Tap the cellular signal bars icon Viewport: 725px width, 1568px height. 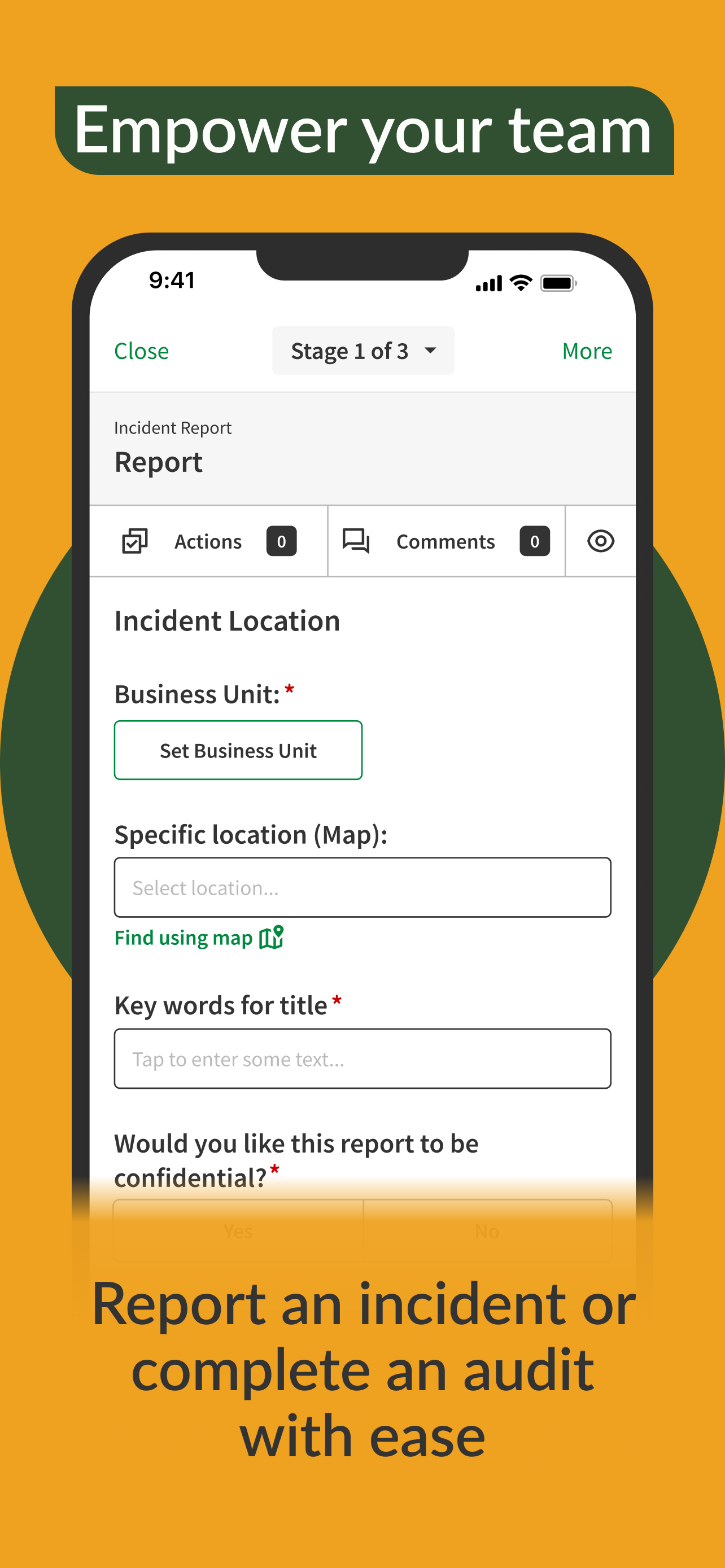[x=489, y=284]
